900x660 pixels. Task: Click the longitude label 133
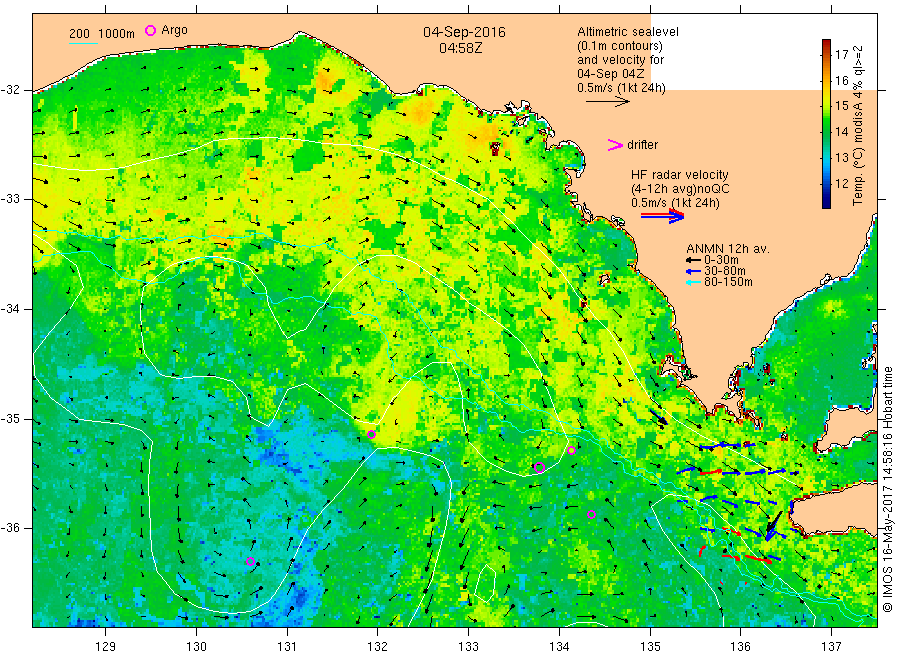click(468, 646)
